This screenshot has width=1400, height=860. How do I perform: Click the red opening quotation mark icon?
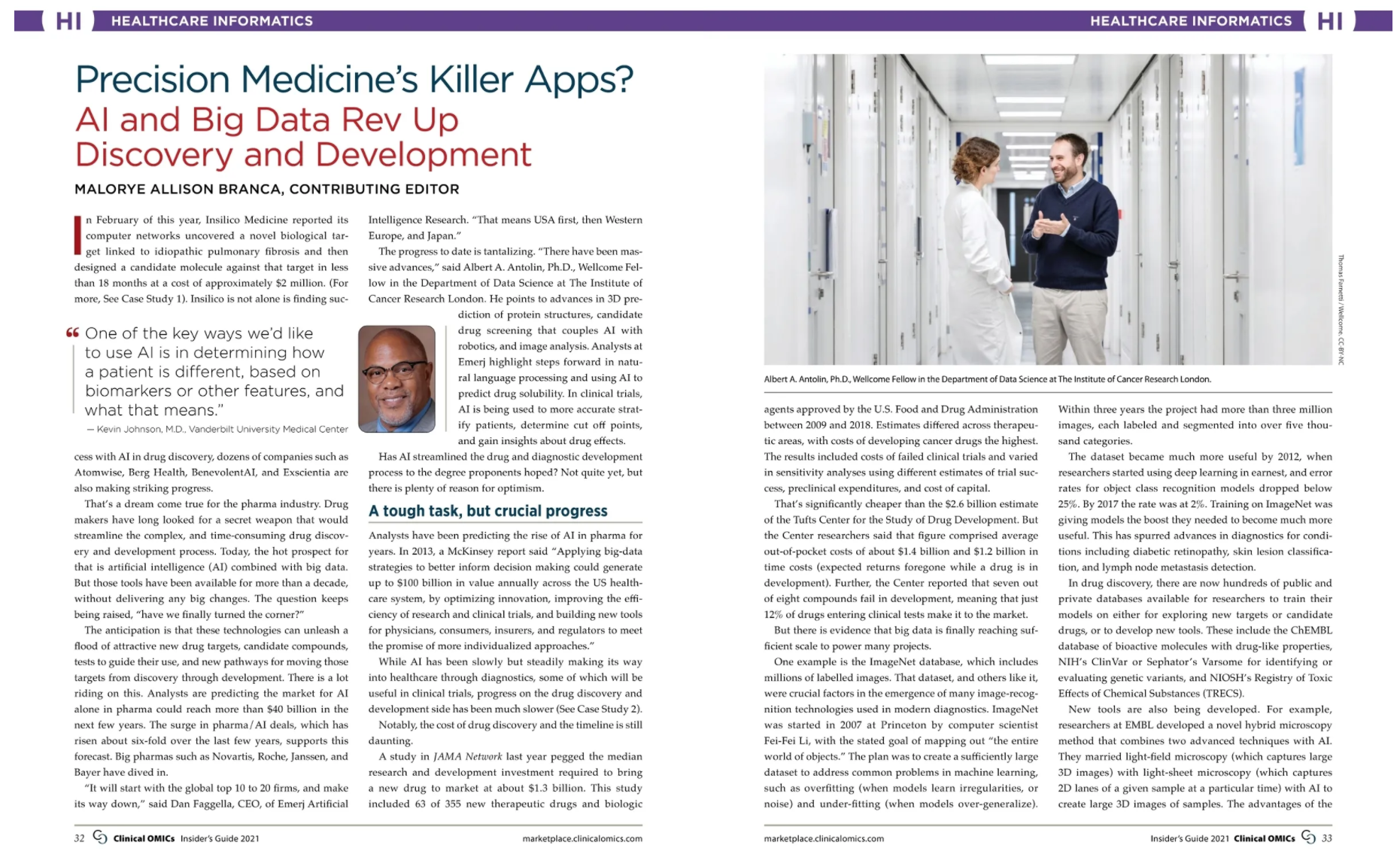click(x=72, y=333)
